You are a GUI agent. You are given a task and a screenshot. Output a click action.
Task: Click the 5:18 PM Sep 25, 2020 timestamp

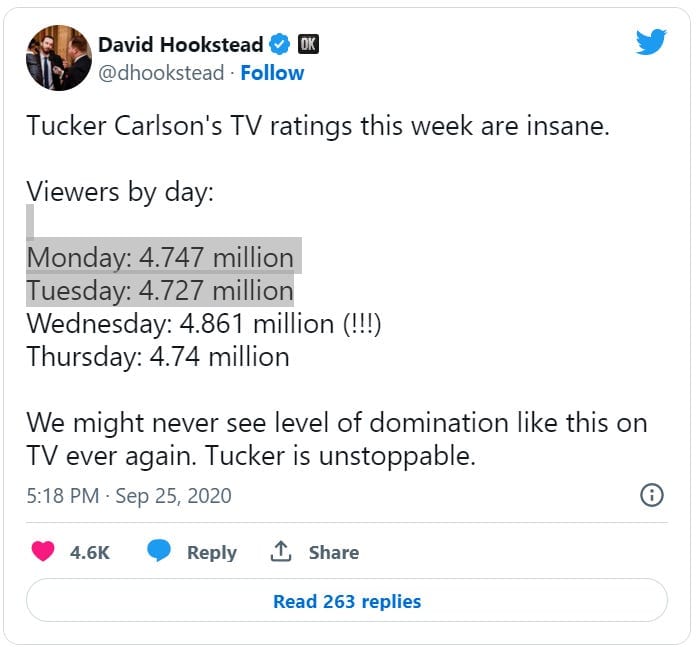[x=129, y=495]
